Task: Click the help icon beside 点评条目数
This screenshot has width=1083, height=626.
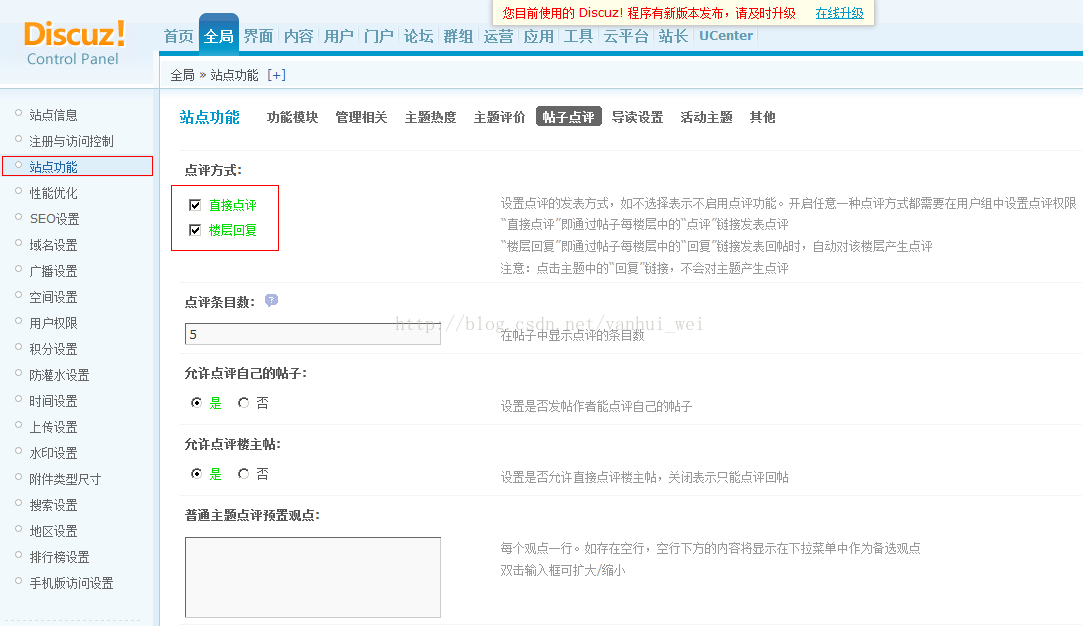Action: pyautogui.click(x=271, y=300)
